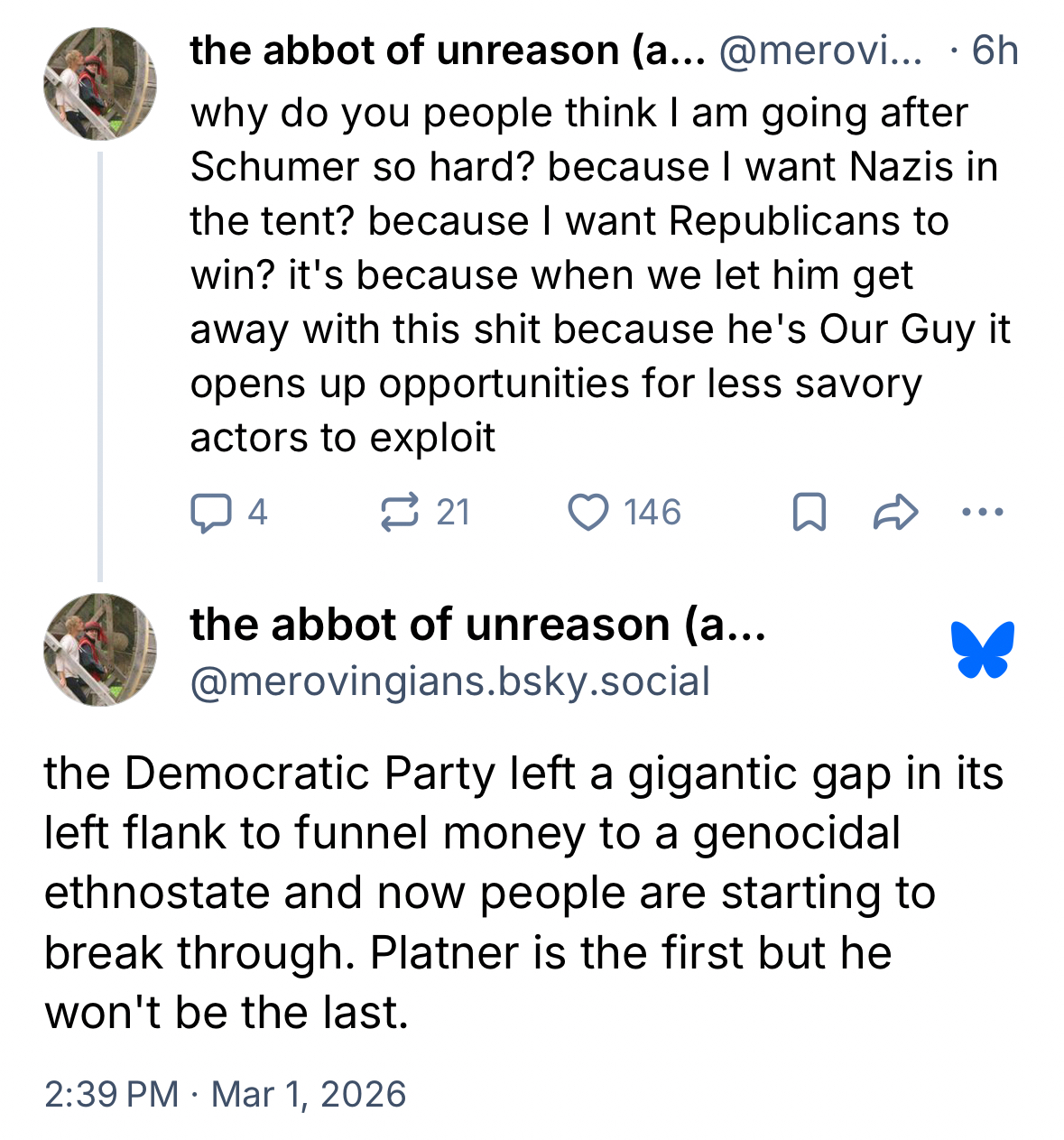Click the 6h timestamp
This screenshot has height=1140, width=1064.
point(995,51)
